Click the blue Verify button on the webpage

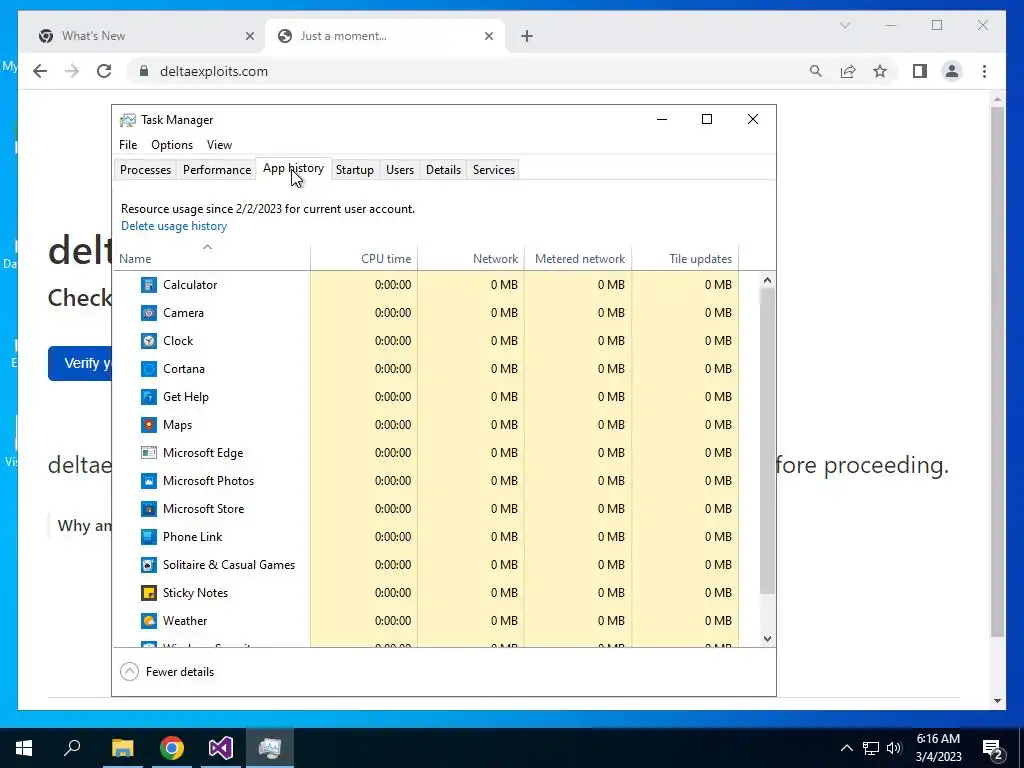[x=80, y=363]
